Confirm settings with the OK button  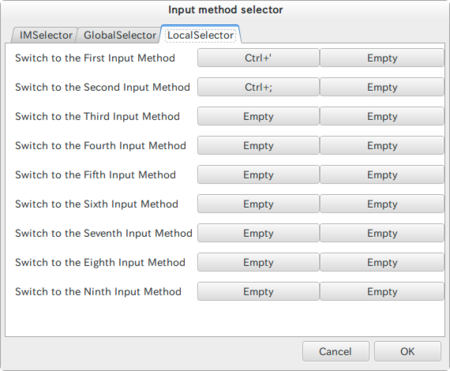(407, 351)
